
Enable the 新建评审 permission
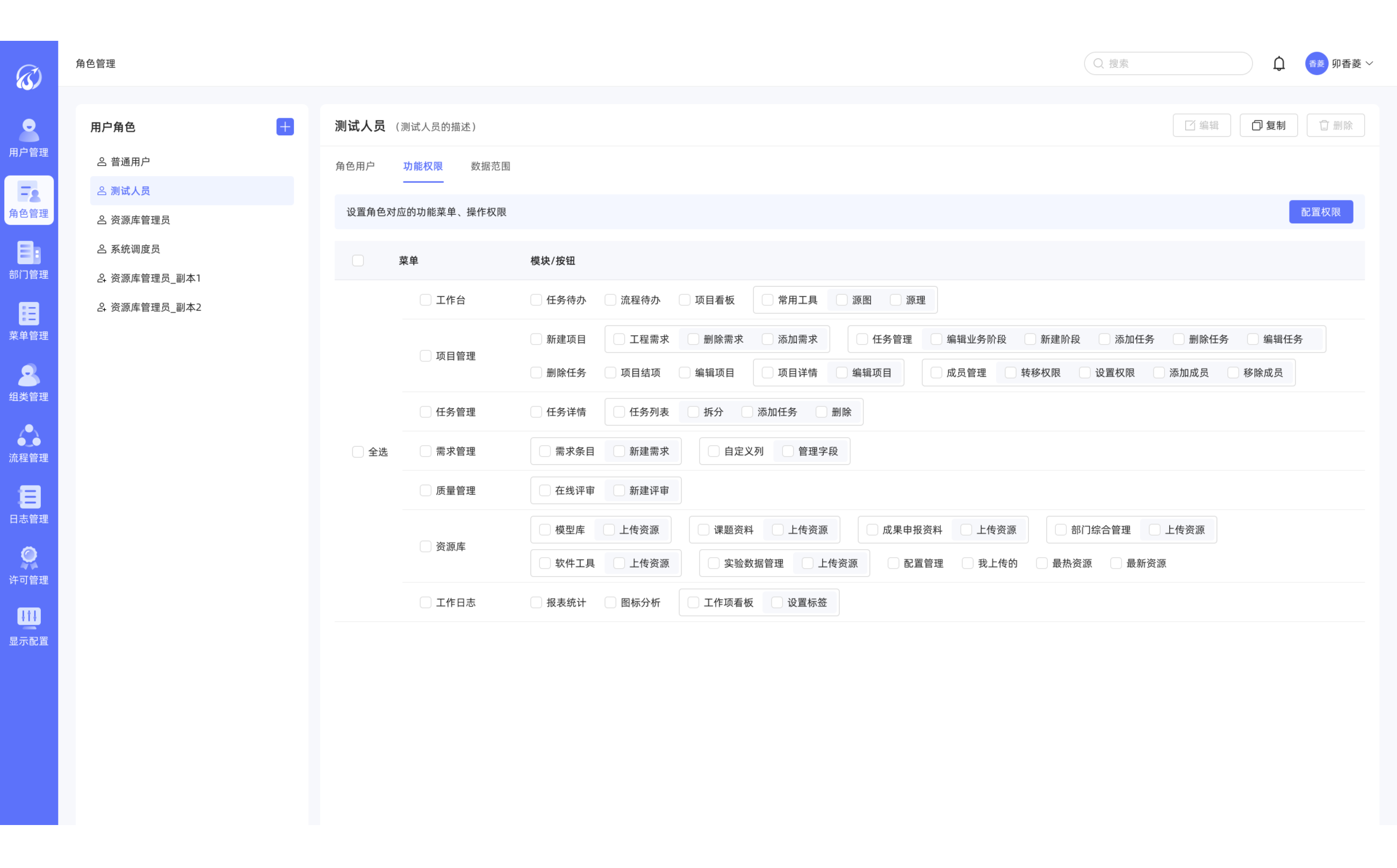click(619, 490)
